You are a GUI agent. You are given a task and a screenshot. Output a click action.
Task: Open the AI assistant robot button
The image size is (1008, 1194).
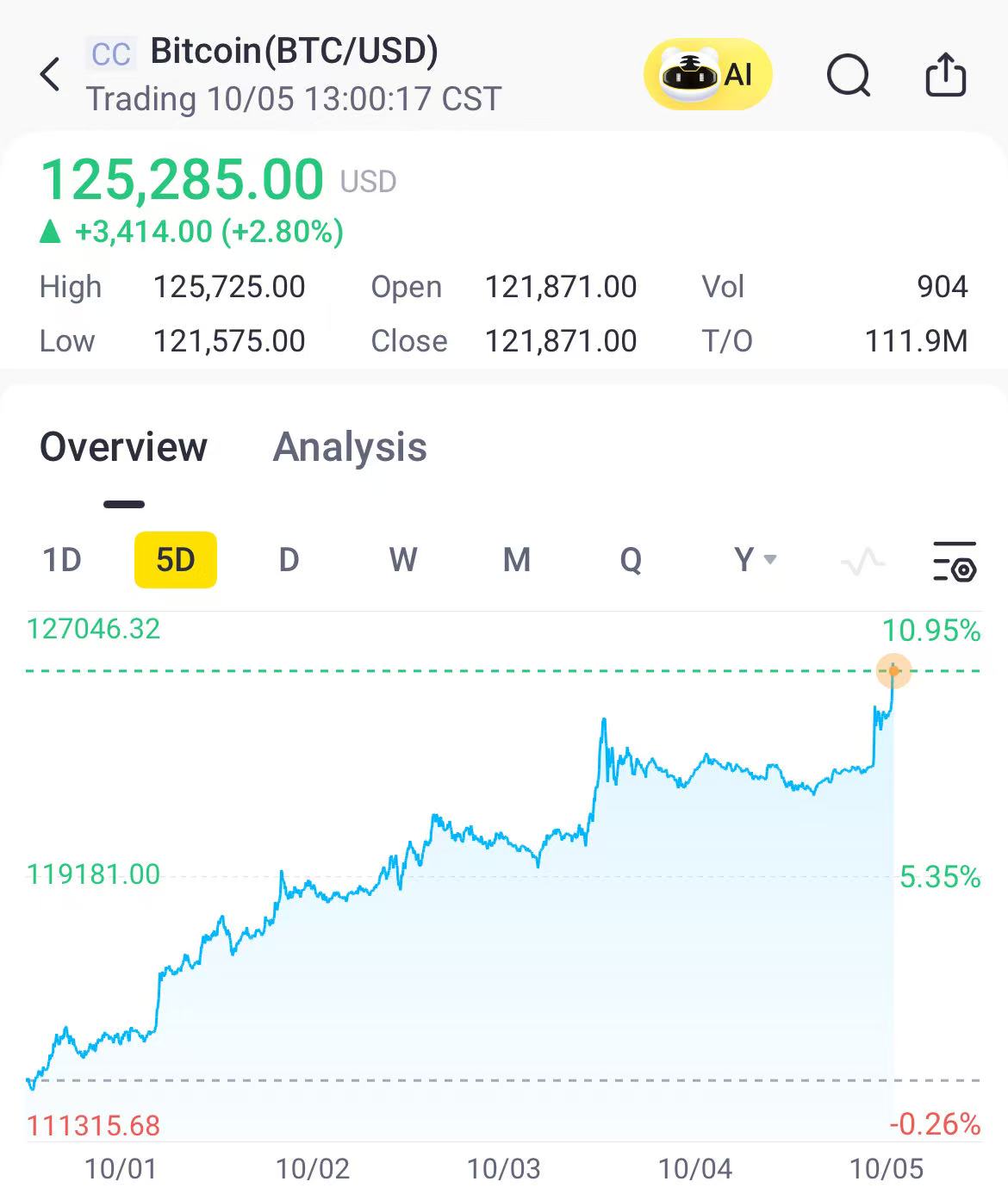pyautogui.click(x=708, y=74)
